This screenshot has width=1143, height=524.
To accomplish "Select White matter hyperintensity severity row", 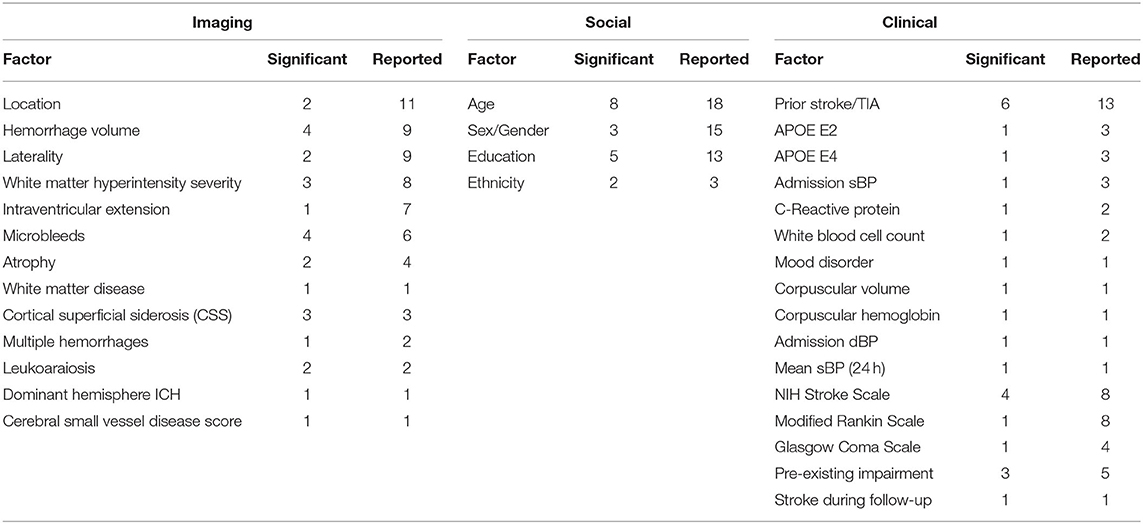I will click(x=222, y=183).
